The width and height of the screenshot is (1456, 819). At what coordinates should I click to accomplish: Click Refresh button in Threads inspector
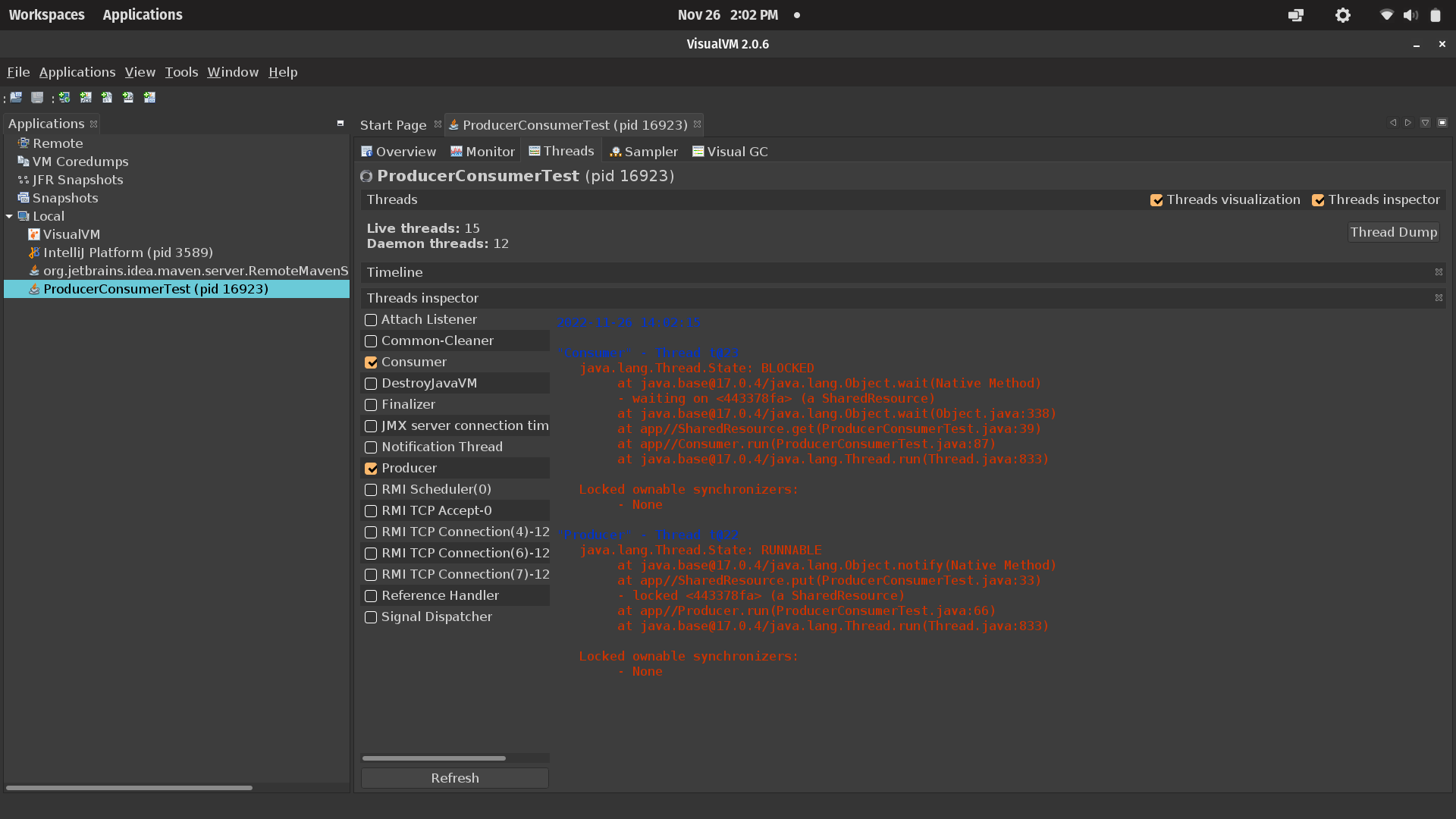coord(454,778)
